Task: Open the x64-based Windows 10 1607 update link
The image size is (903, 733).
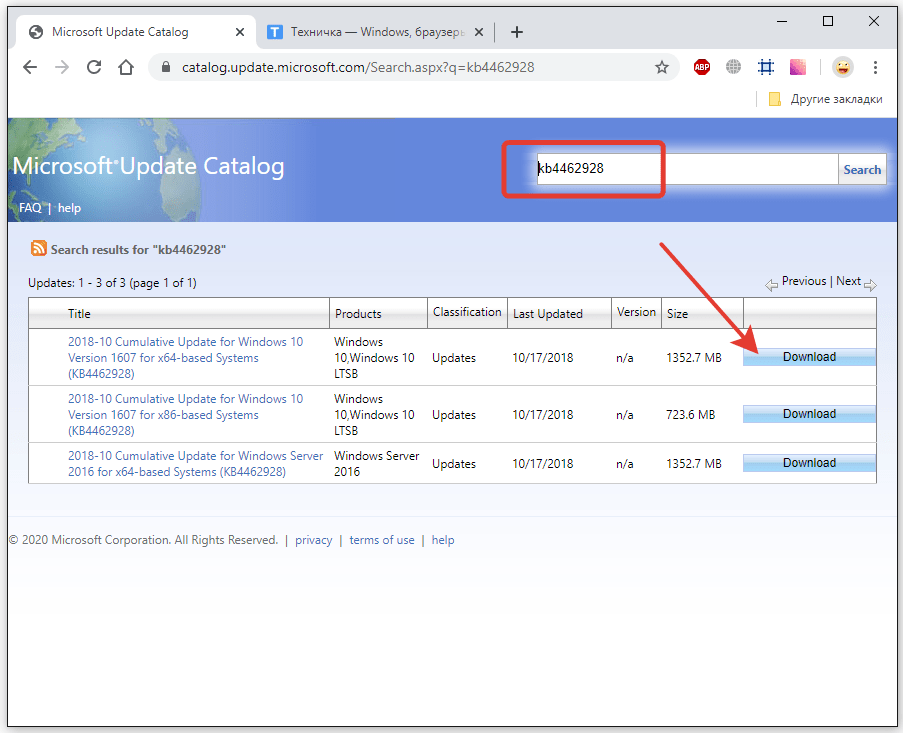Action: [185, 358]
